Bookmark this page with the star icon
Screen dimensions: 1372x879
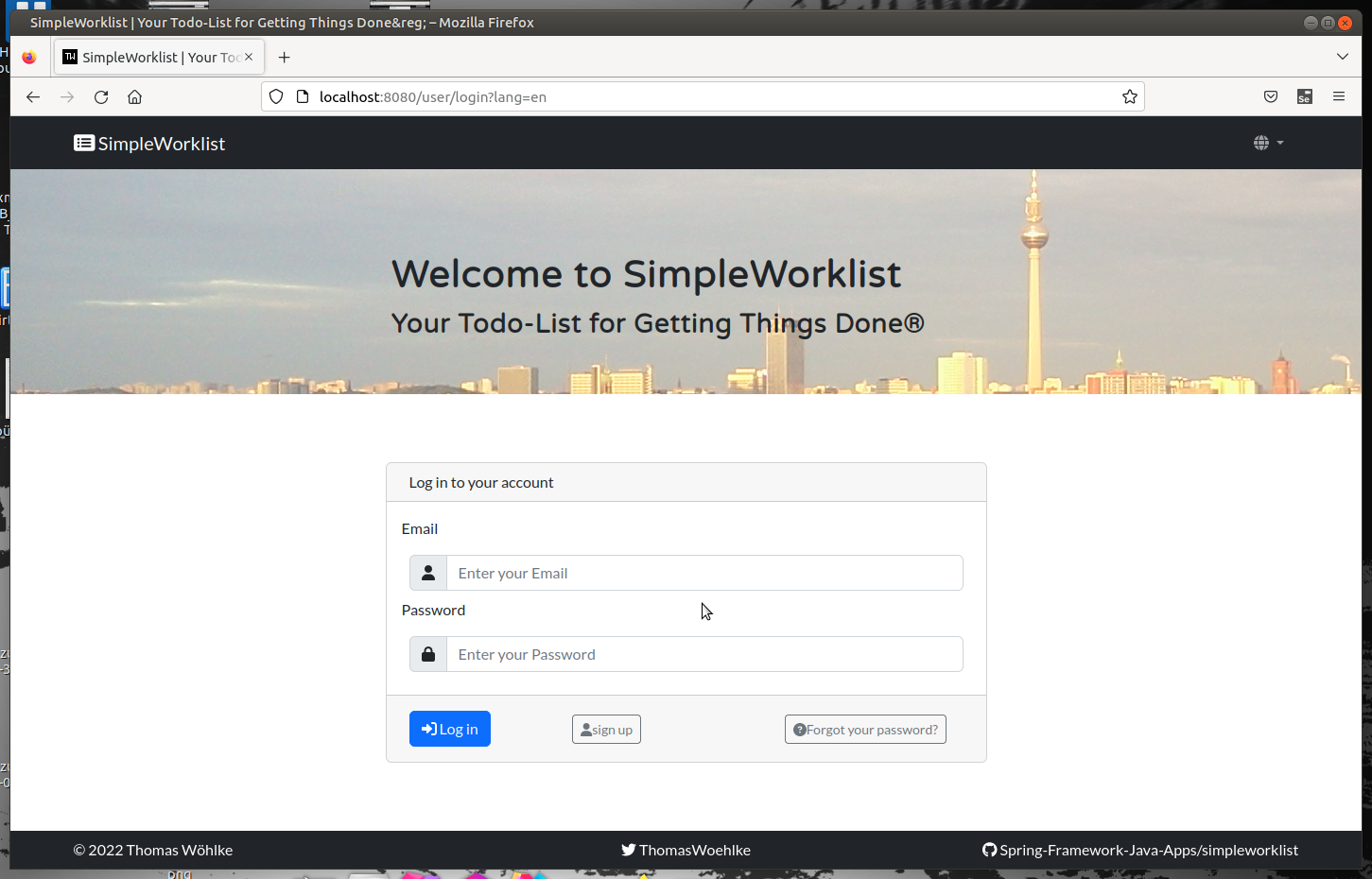(1130, 96)
